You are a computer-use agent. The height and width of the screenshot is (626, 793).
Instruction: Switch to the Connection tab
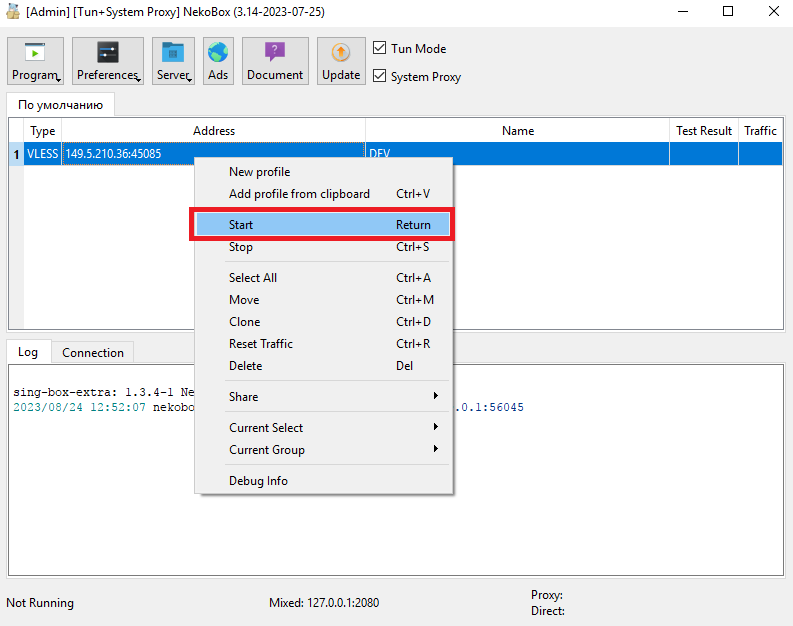[93, 353]
